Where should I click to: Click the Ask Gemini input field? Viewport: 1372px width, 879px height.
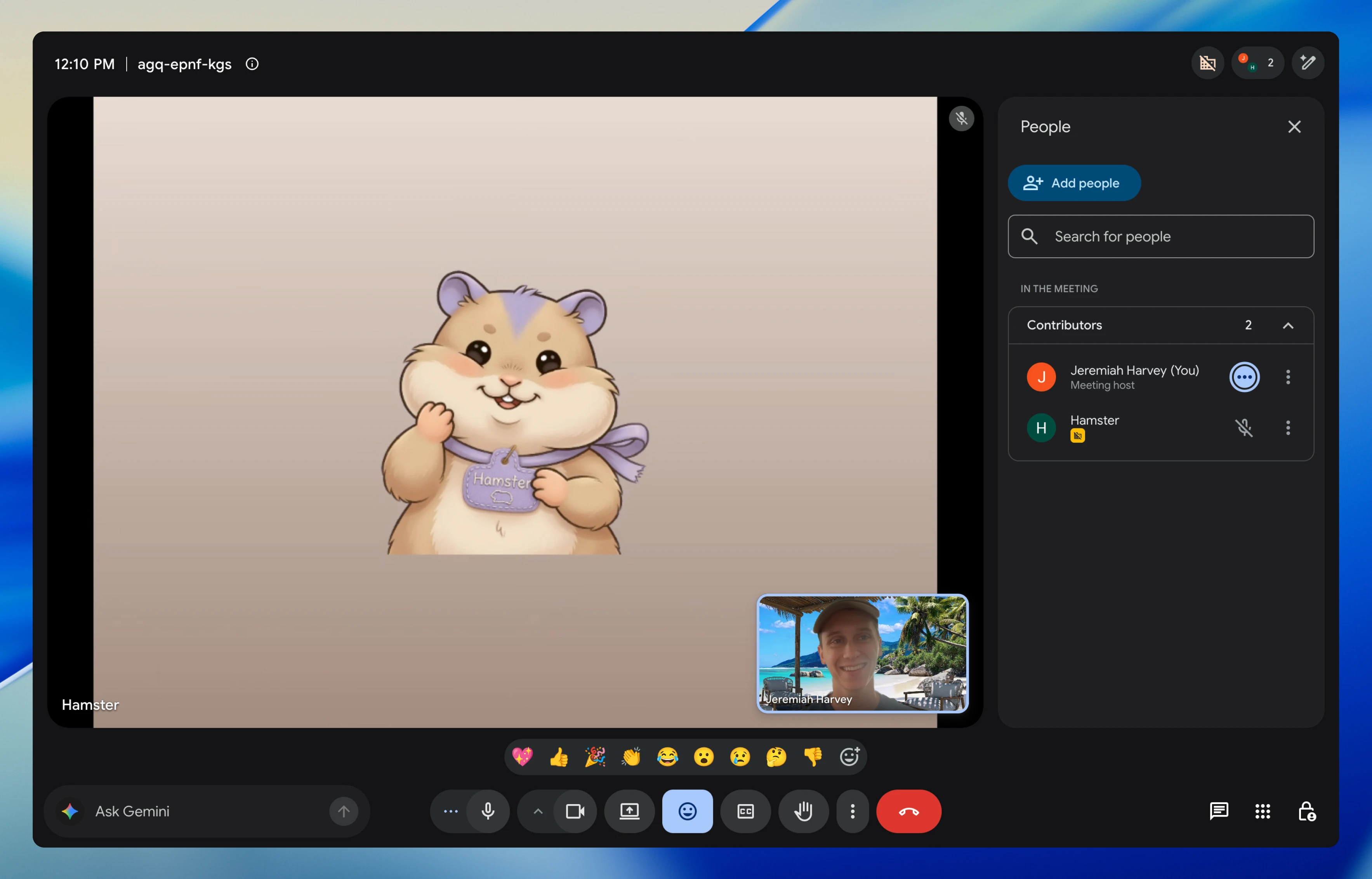[207, 811]
